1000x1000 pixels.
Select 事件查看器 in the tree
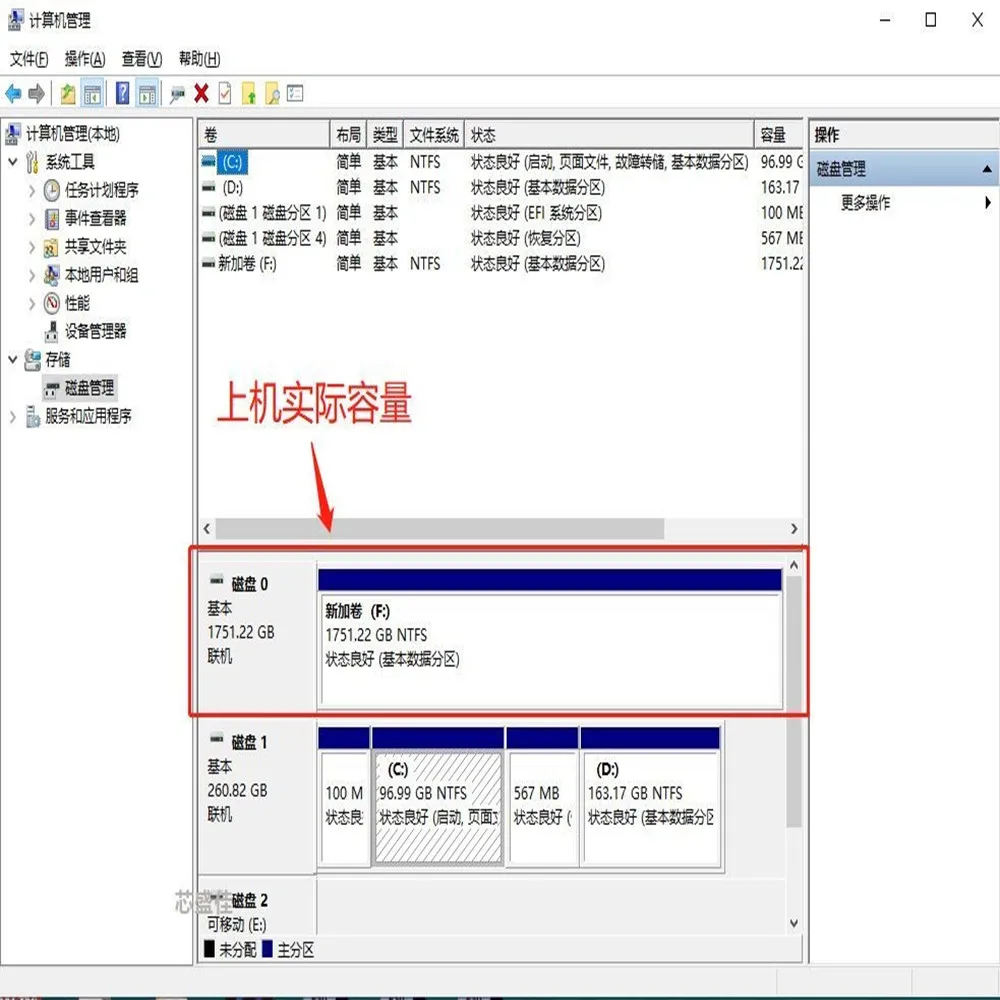(x=96, y=219)
